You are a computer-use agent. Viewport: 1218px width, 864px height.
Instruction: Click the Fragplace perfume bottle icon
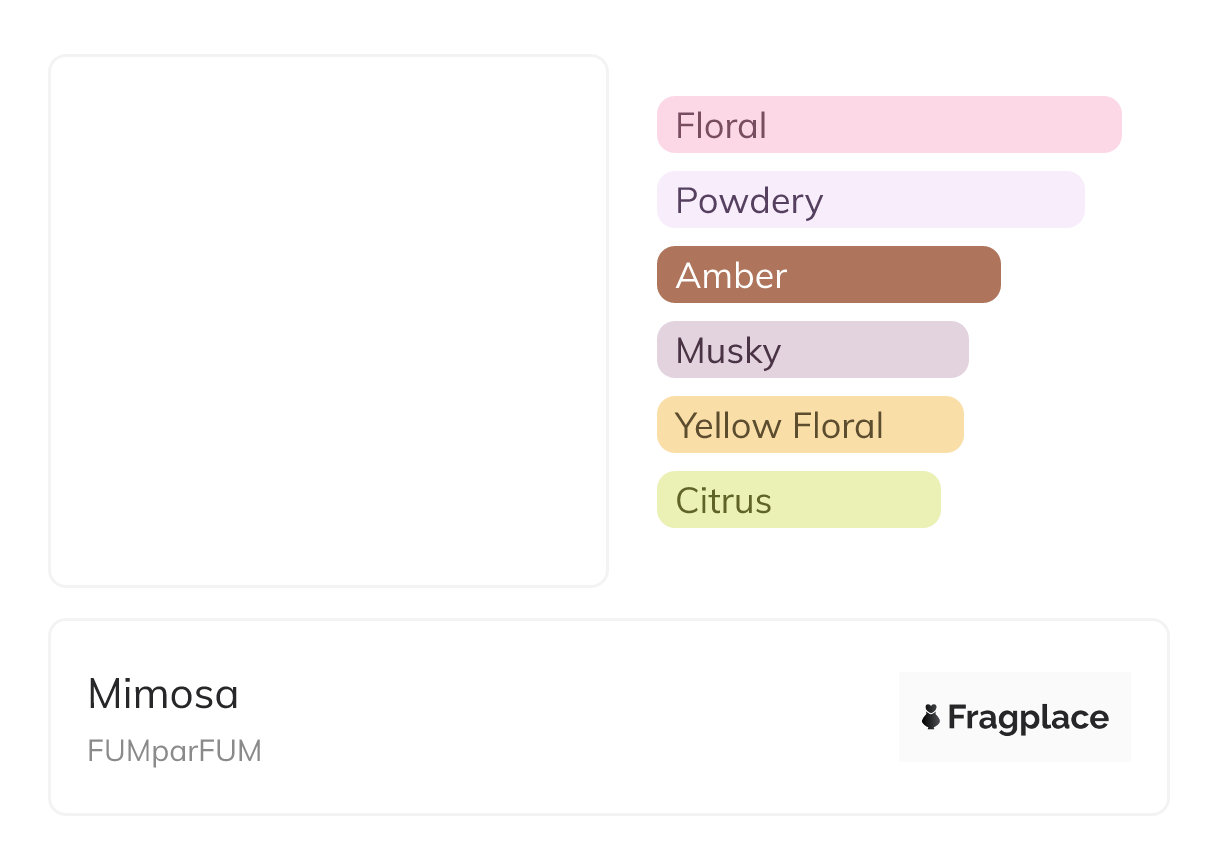tap(931, 717)
